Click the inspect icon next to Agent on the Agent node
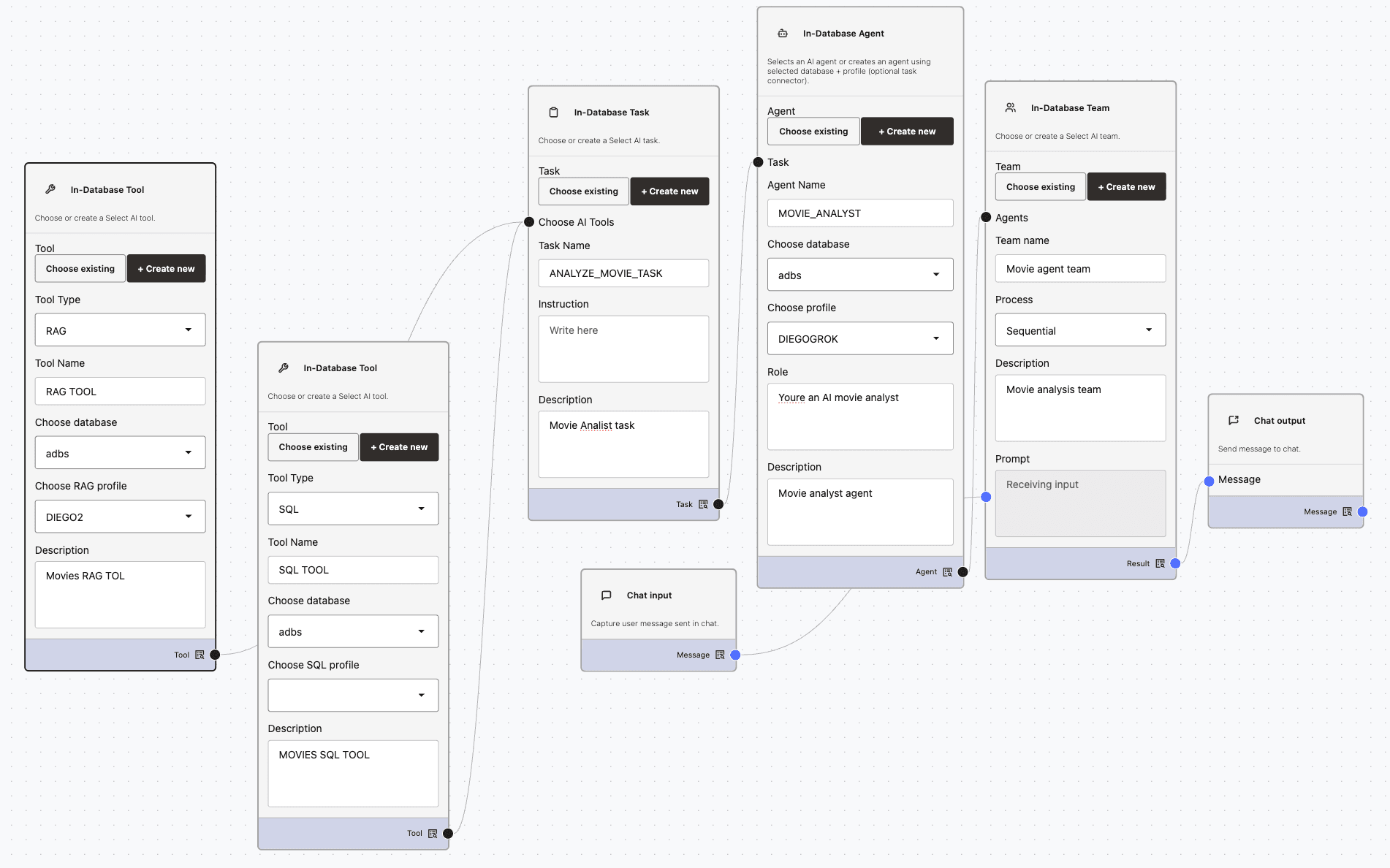This screenshot has width=1390, height=868. click(947, 571)
